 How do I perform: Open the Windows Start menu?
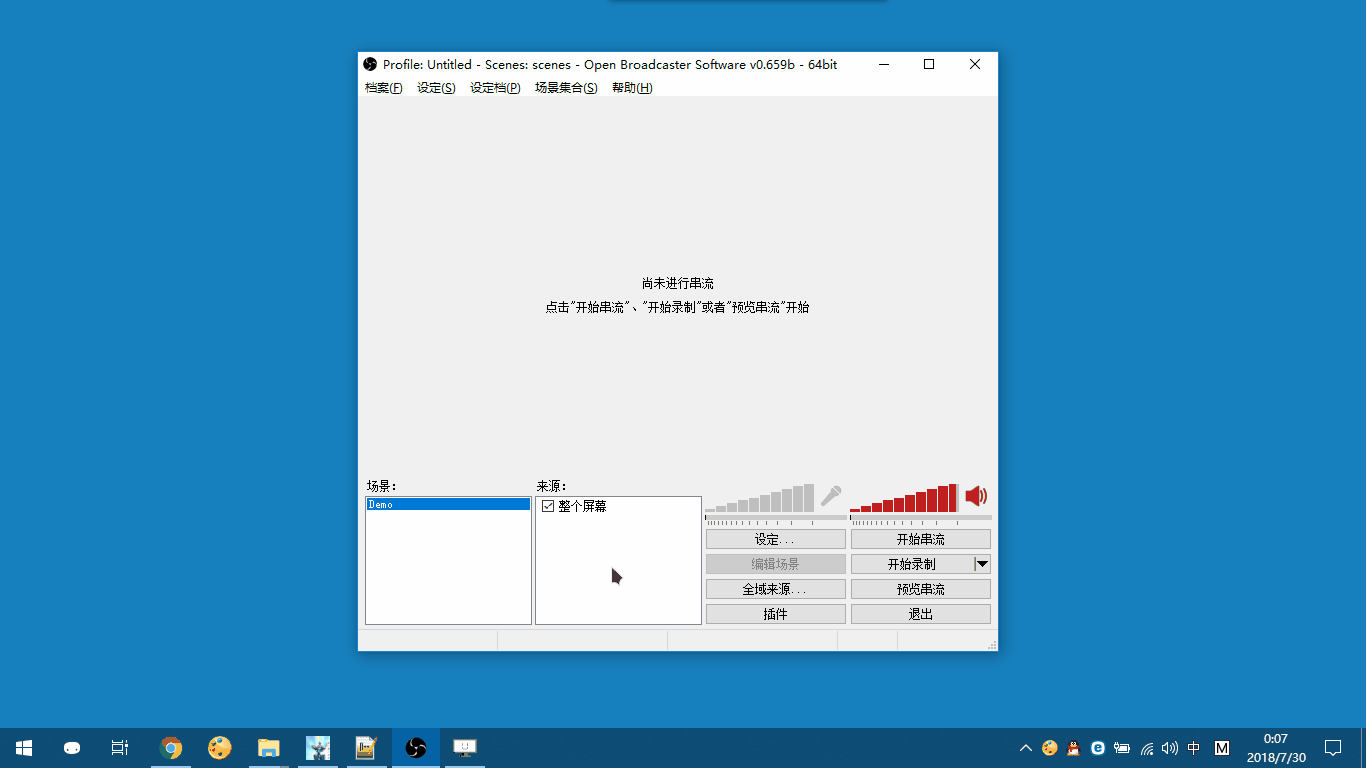point(24,748)
